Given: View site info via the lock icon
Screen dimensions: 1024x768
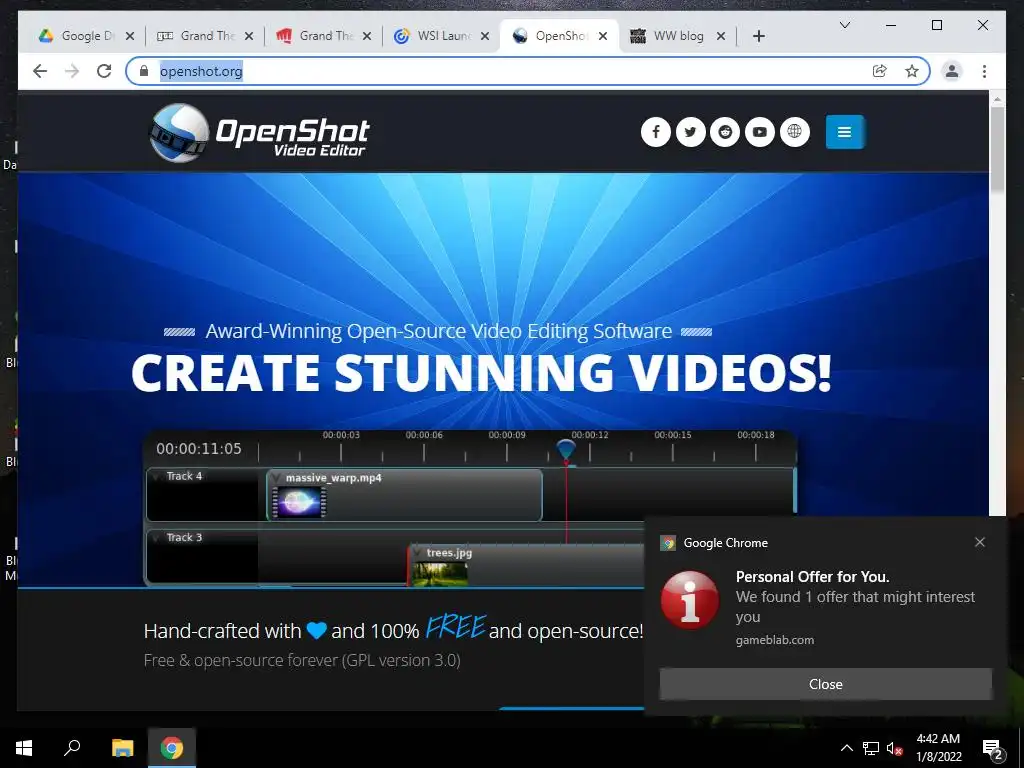Looking at the screenshot, I should tap(144, 71).
